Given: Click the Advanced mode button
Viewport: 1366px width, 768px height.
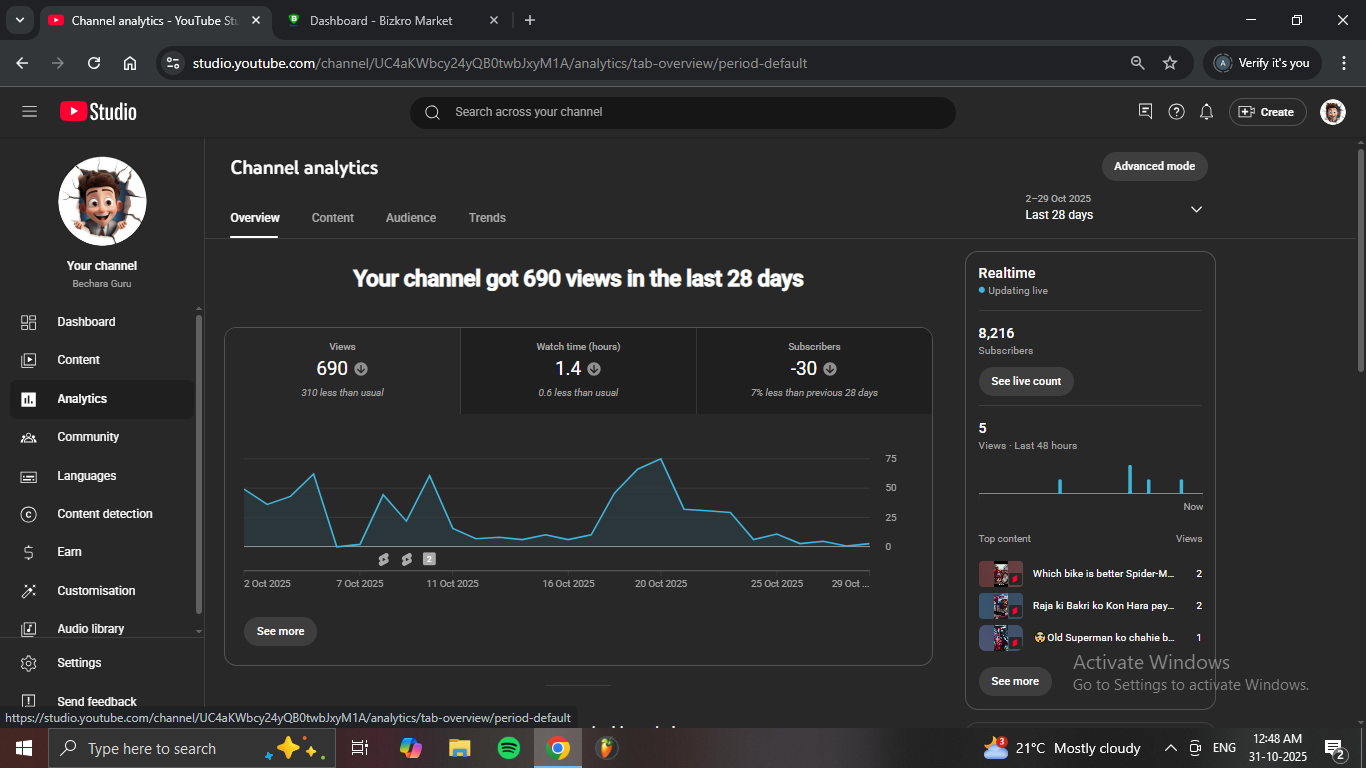Looking at the screenshot, I should pyautogui.click(x=1154, y=166).
